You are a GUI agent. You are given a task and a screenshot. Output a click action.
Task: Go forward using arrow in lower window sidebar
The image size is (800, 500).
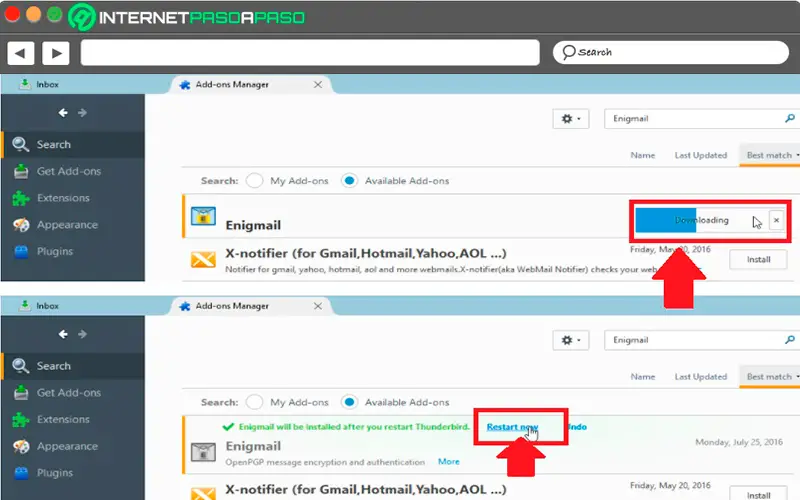pos(82,334)
